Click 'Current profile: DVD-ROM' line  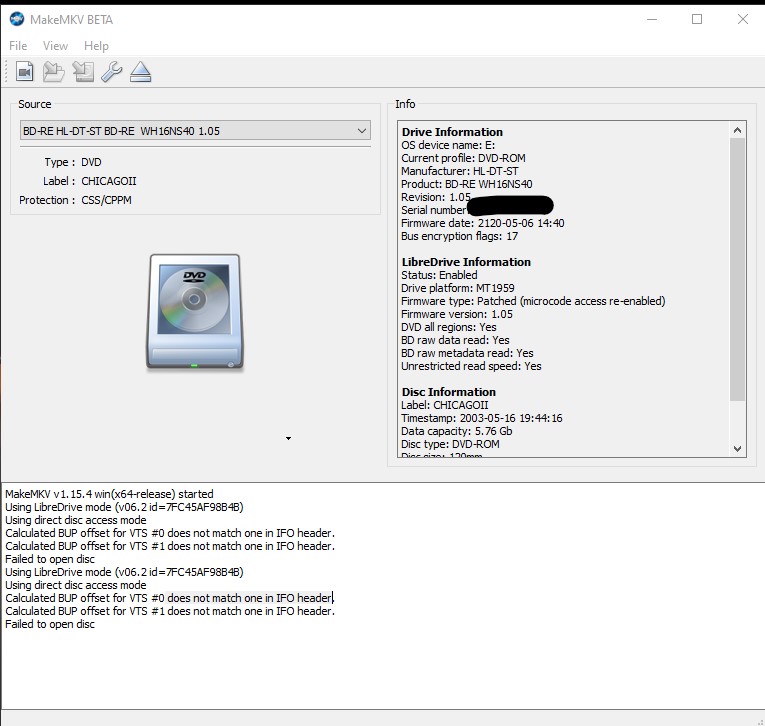(x=463, y=158)
